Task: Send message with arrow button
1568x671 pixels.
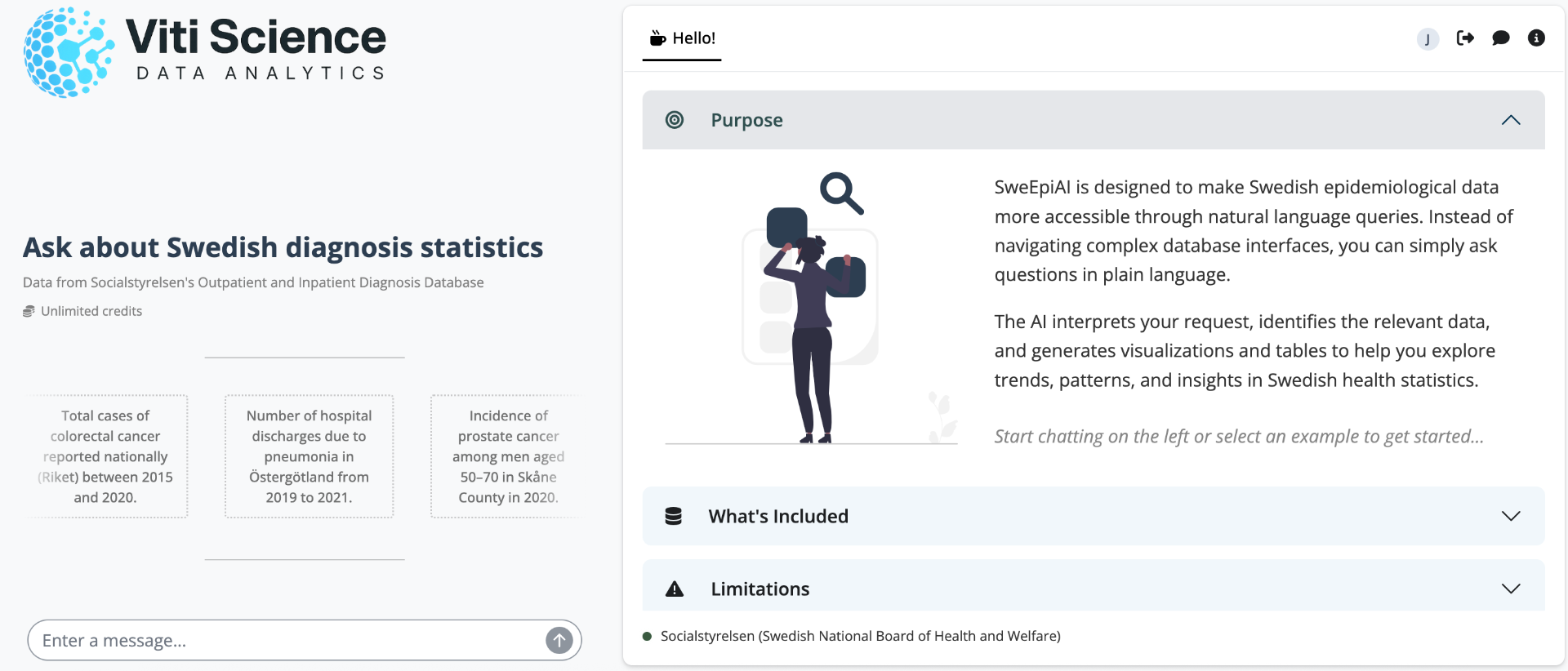Action: click(559, 640)
